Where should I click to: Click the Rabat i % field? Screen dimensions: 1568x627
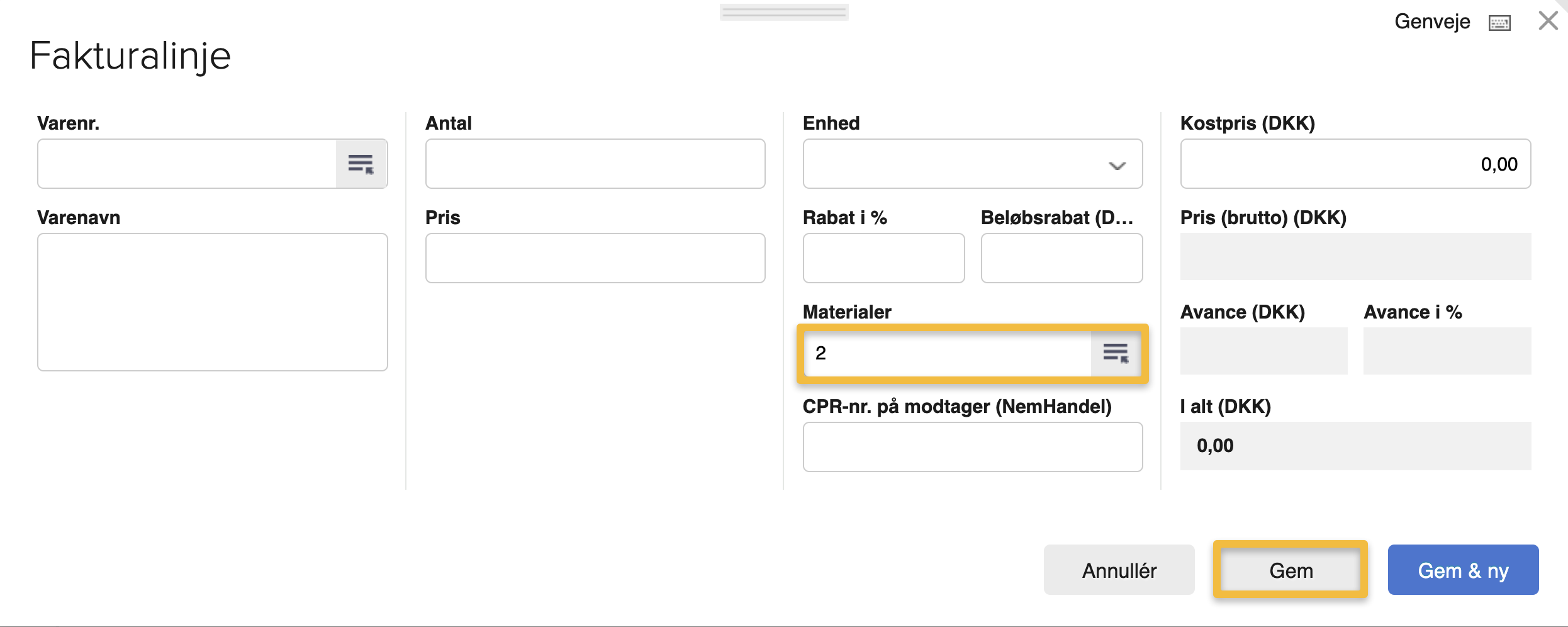click(x=883, y=259)
